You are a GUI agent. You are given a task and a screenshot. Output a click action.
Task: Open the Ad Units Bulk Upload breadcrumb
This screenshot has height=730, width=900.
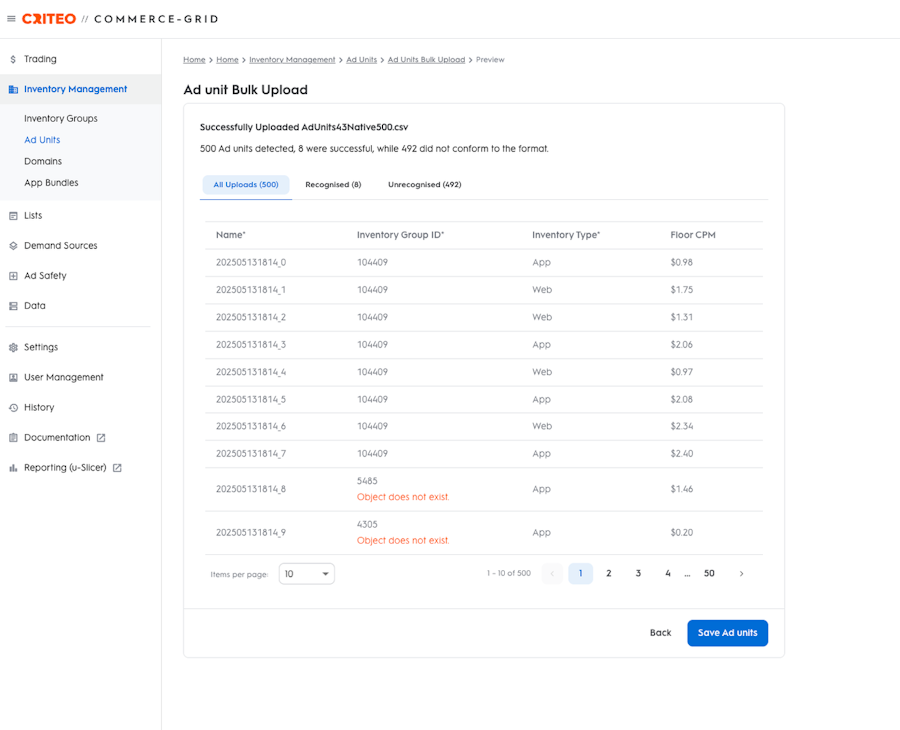coord(426,60)
